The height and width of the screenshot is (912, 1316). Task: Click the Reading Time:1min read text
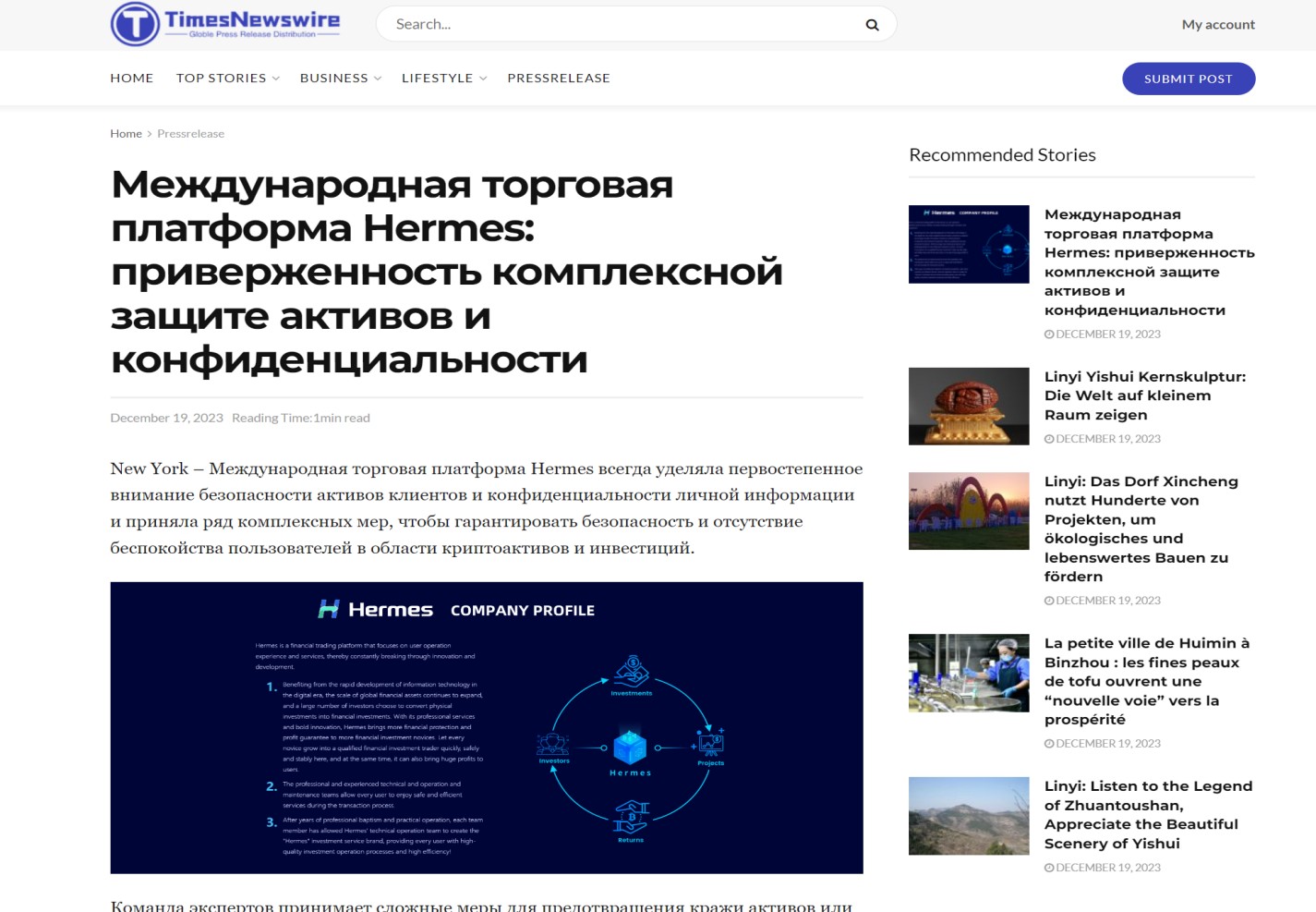point(301,419)
